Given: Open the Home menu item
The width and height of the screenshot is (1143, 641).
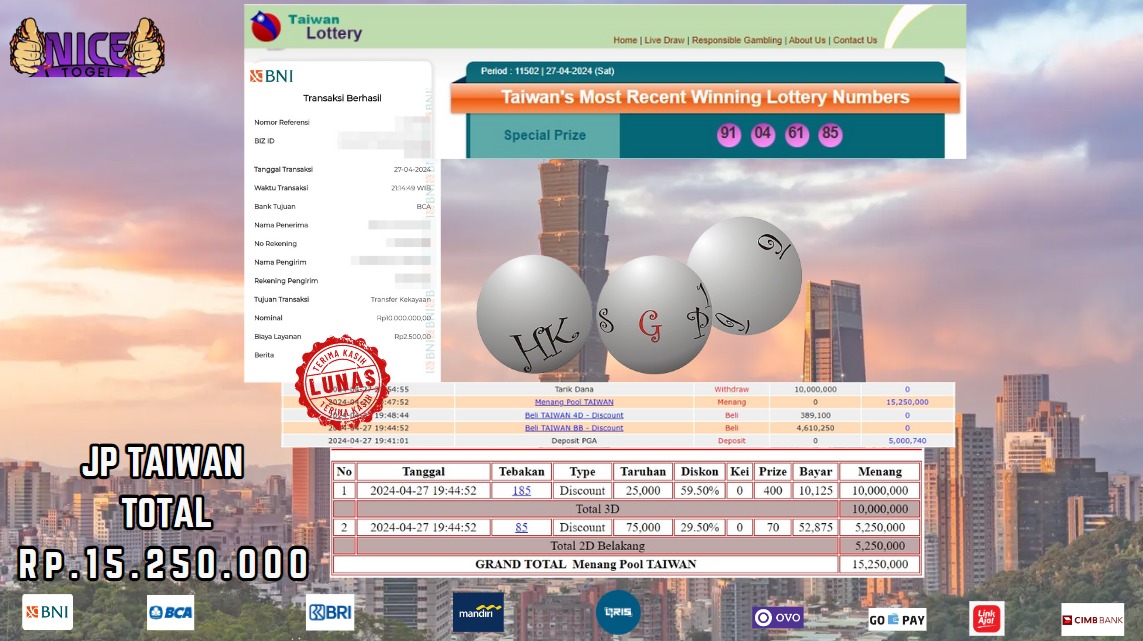Looking at the screenshot, I should point(625,41).
